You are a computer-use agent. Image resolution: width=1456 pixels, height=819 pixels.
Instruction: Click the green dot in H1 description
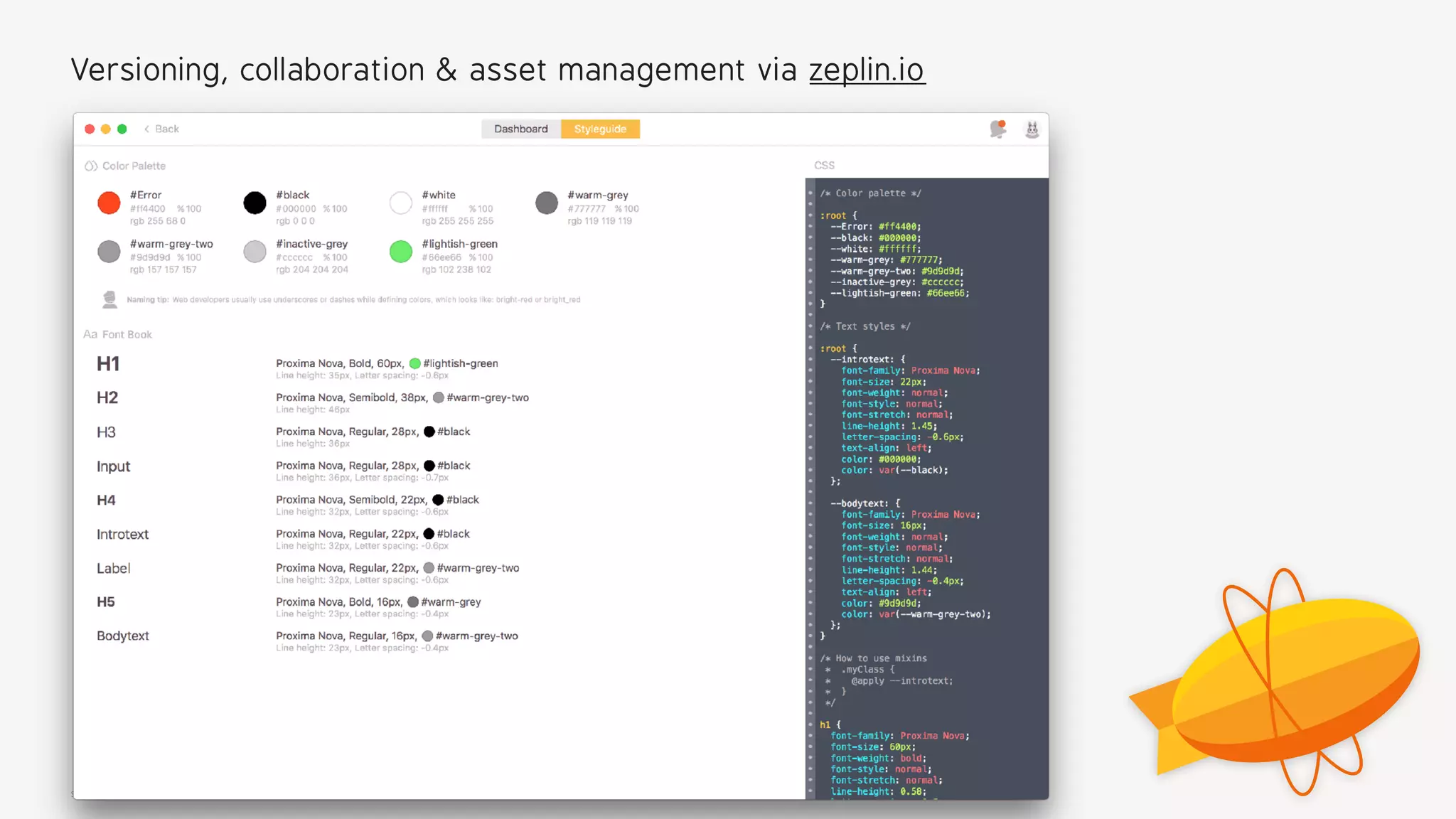[415, 363]
